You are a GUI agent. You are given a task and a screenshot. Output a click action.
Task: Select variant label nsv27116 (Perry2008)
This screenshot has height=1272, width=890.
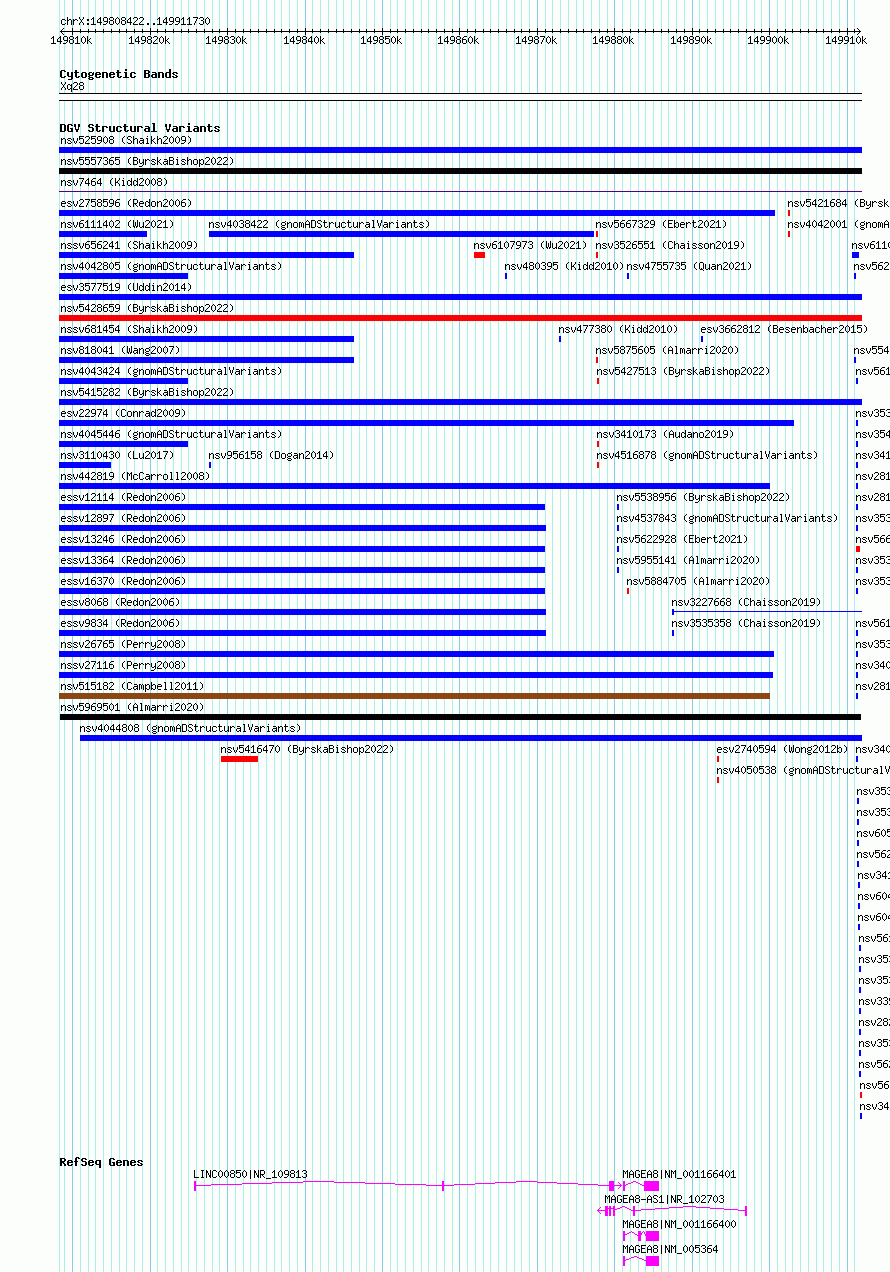coord(123,665)
